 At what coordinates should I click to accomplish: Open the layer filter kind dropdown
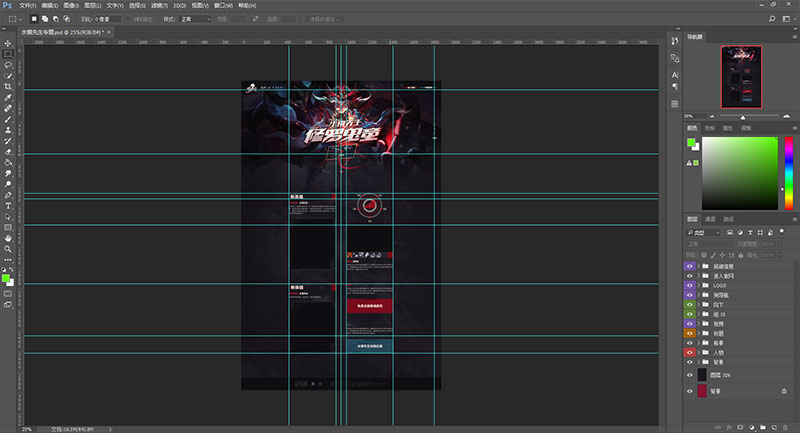click(704, 233)
